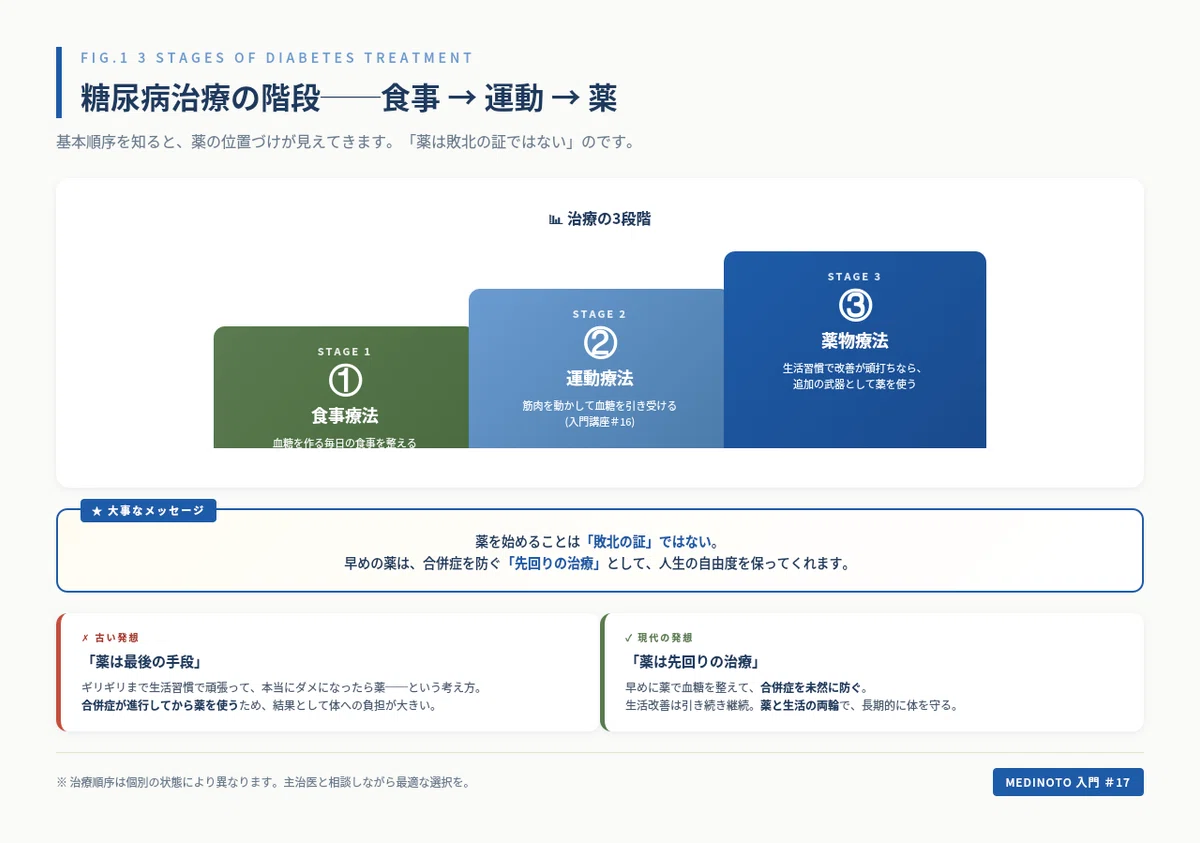Click the green checkmark next to 現代の発想
This screenshot has width=1200, height=843.
(x=629, y=637)
